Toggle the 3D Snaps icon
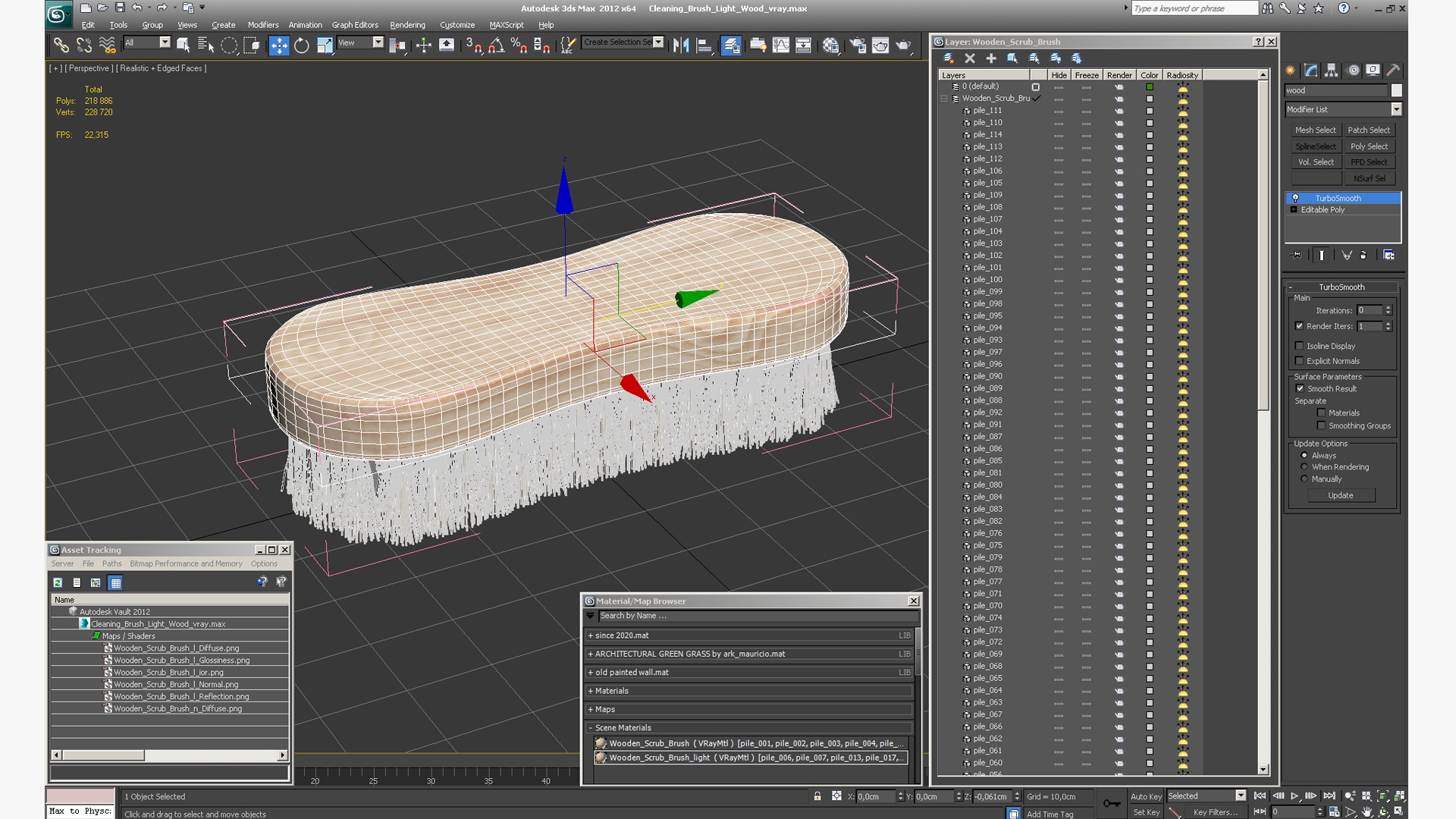 (x=473, y=45)
